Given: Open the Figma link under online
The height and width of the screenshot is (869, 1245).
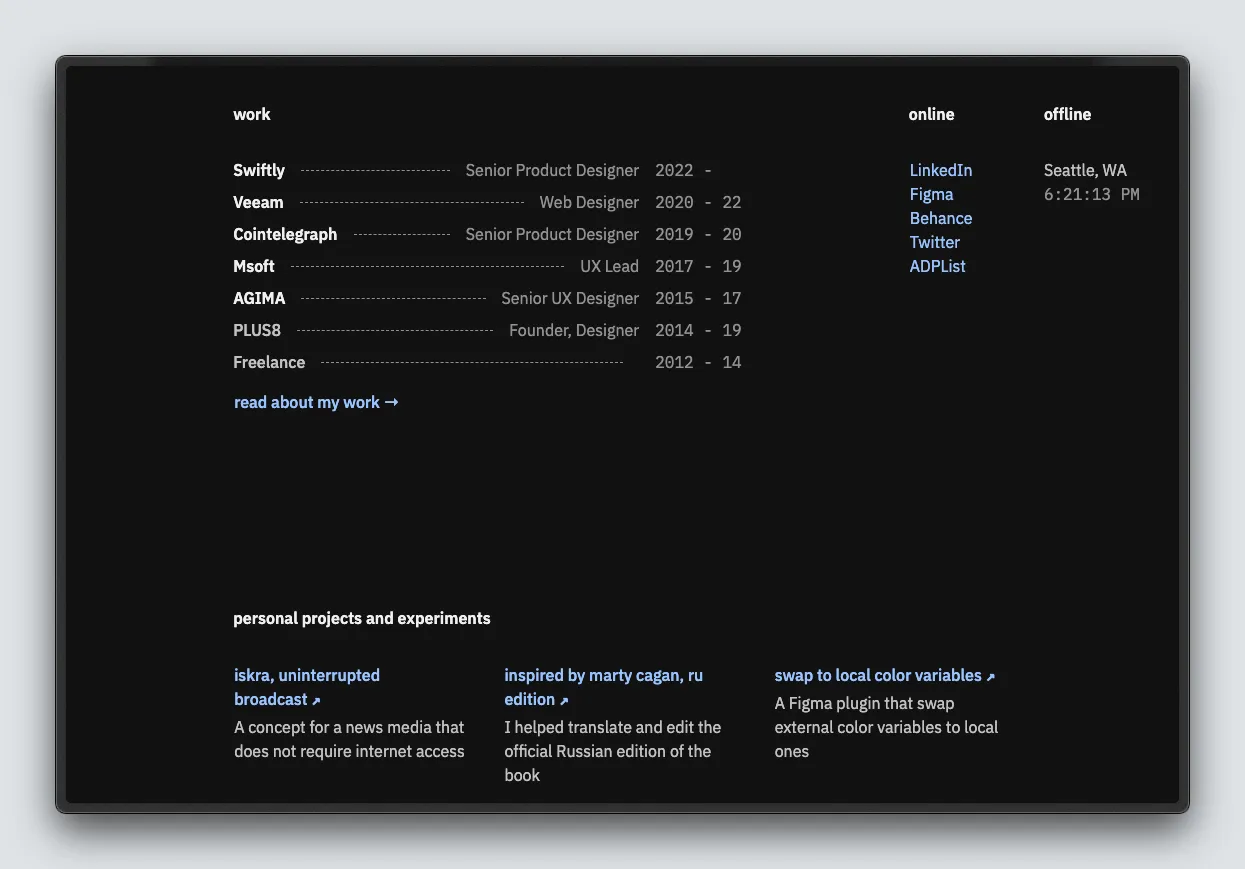Looking at the screenshot, I should click(931, 194).
